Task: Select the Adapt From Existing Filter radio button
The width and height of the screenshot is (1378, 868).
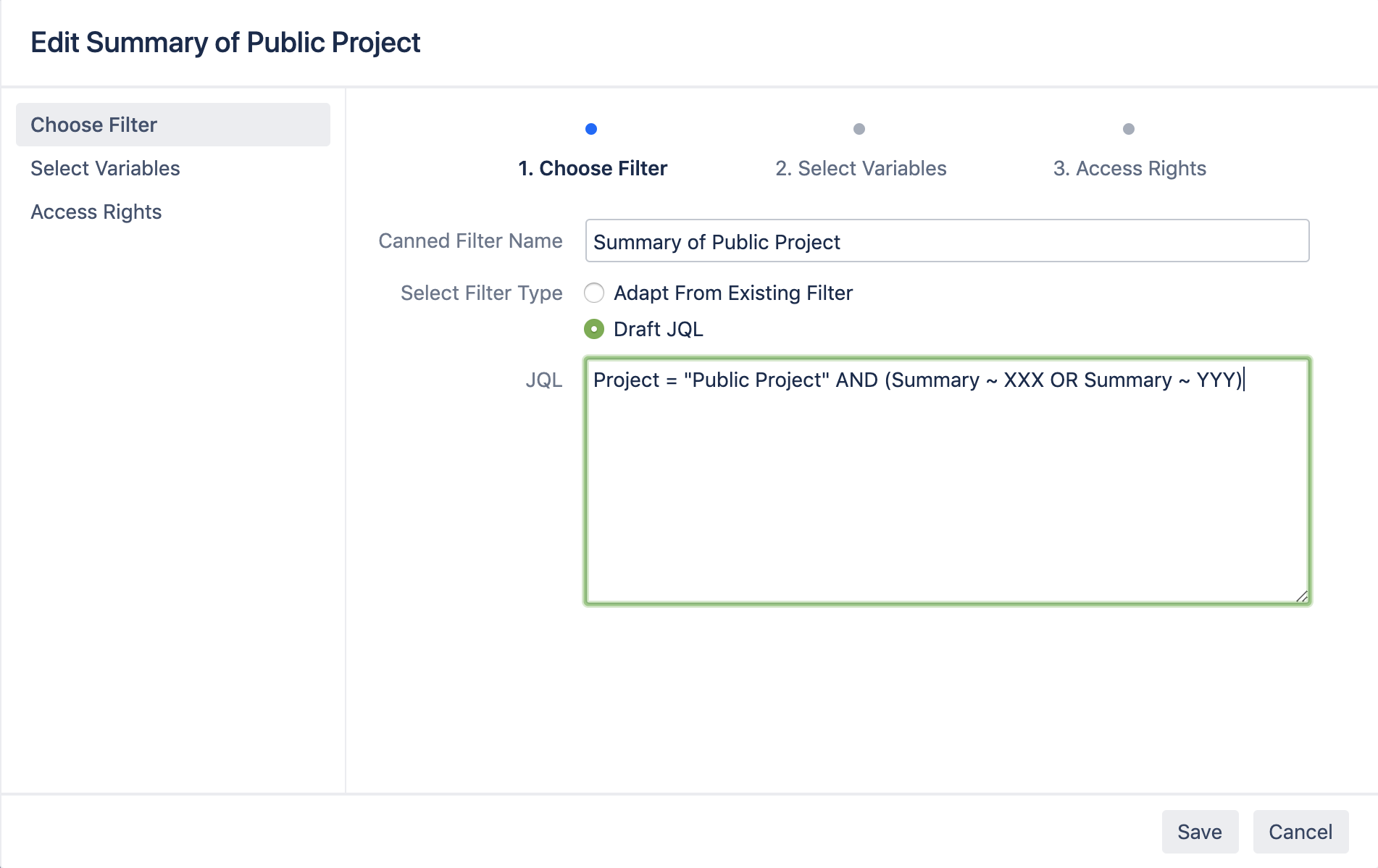Action: 594,293
